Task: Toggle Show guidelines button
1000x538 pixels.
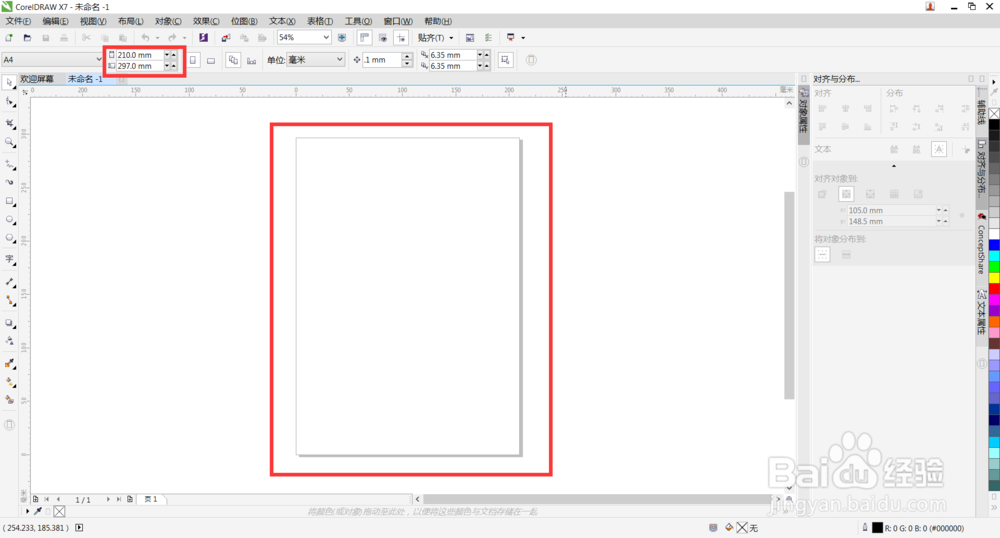Action: [x=401, y=38]
